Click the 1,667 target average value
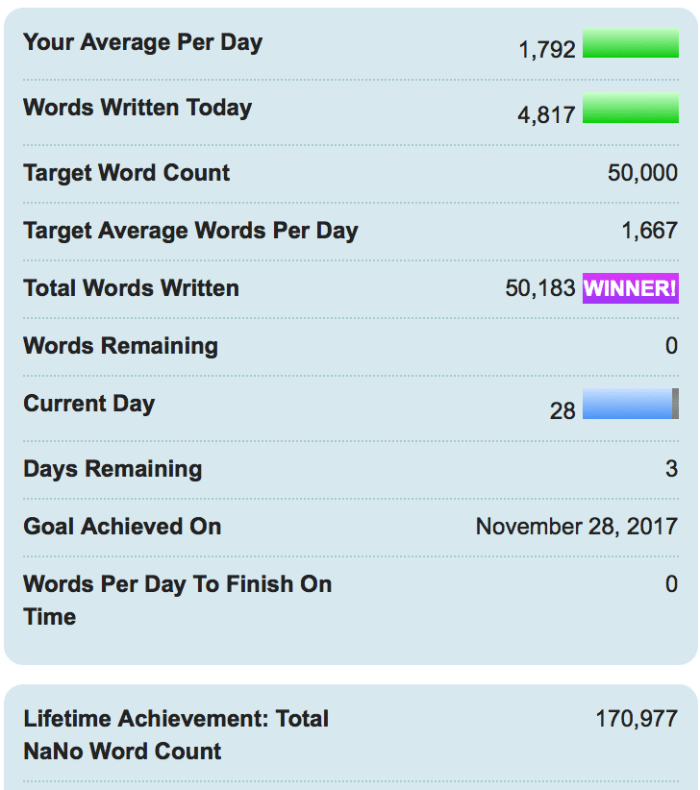The width and height of the screenshot is (700, 790). (x=649, y=231)
